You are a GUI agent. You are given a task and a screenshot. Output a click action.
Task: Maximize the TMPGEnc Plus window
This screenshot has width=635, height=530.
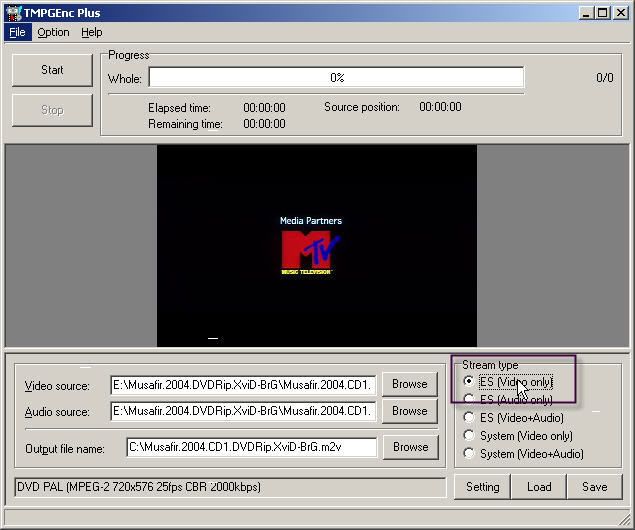[x=602, y=13]
